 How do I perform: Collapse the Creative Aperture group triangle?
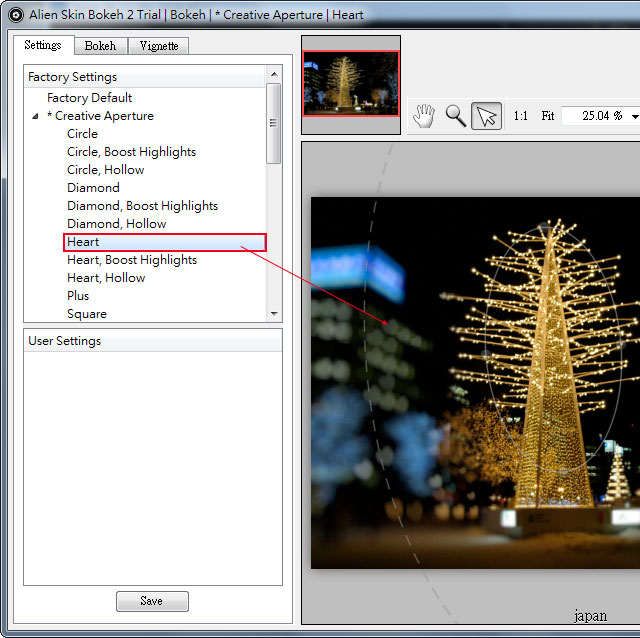pos(36,116)
